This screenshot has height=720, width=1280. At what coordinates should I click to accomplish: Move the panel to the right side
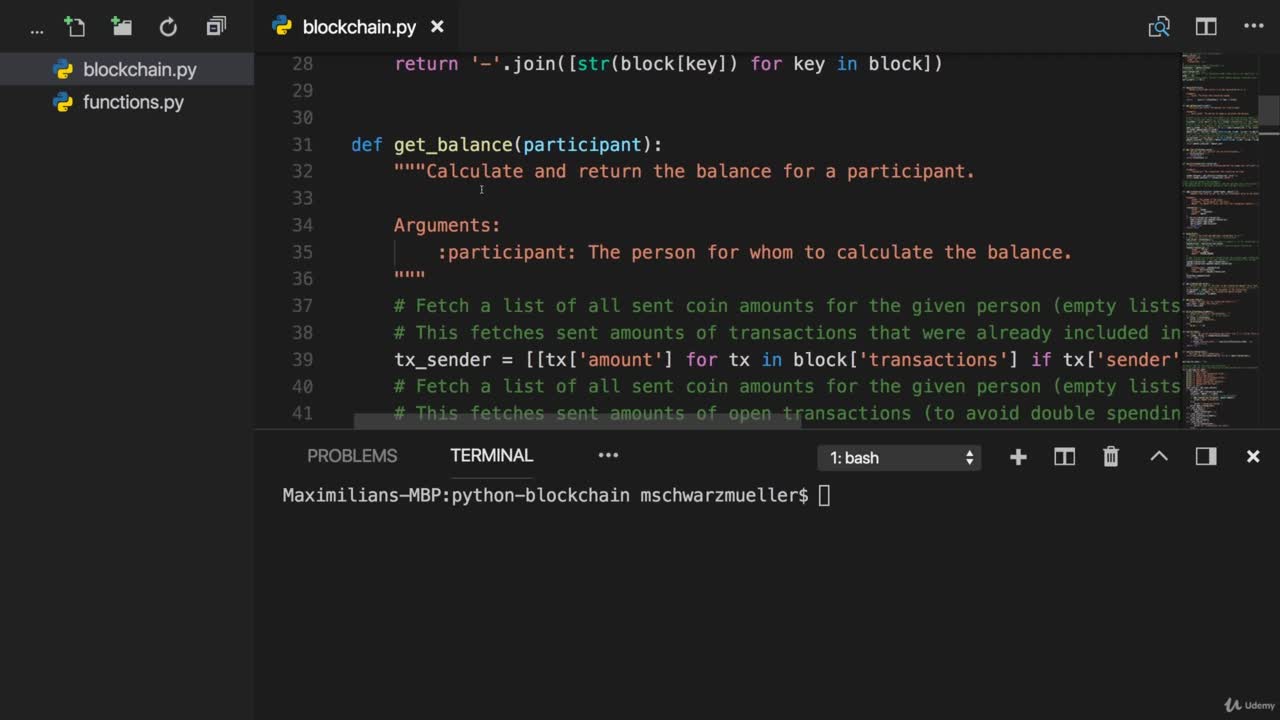(1206, 457)
